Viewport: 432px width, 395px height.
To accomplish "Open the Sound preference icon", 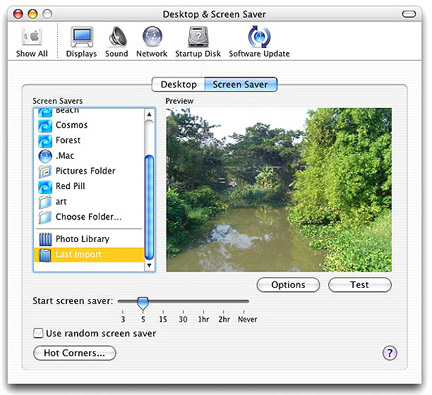I will click(117, 37).
